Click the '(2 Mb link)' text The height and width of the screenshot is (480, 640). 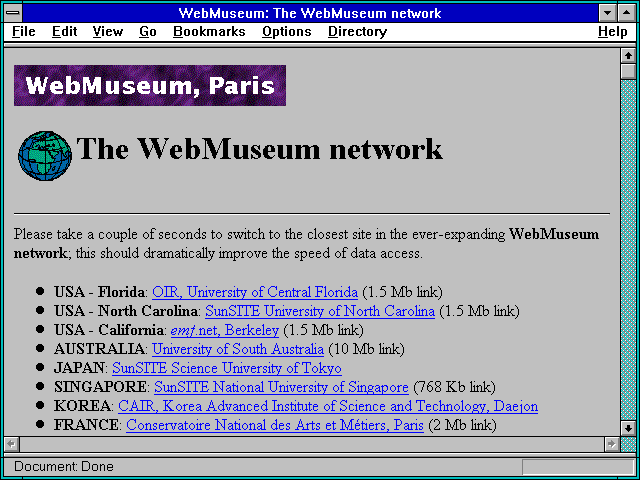pos(462,425)
